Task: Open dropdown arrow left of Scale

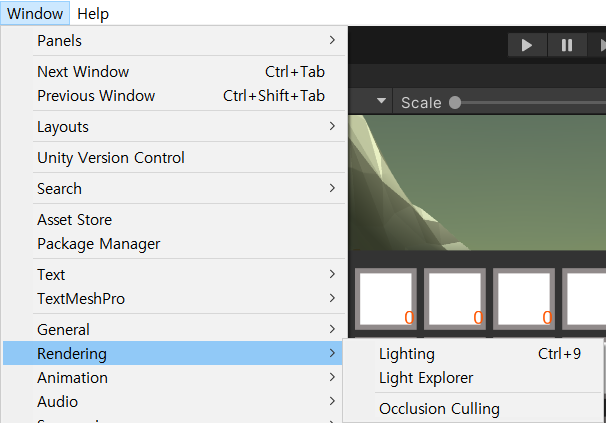Action: [381, 102]
